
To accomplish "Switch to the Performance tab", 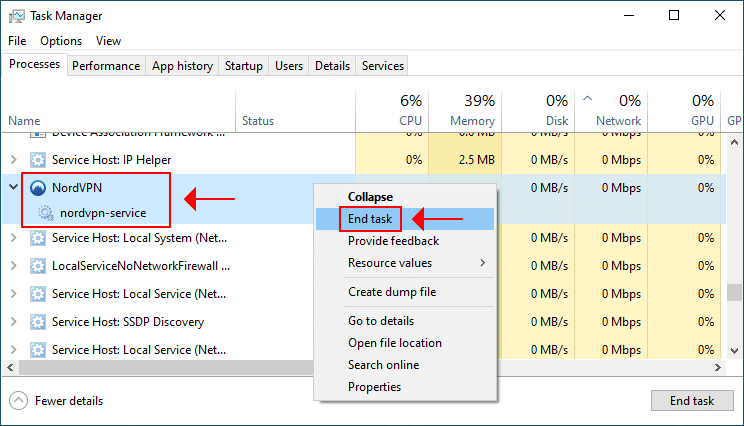I will coord(106,66).
